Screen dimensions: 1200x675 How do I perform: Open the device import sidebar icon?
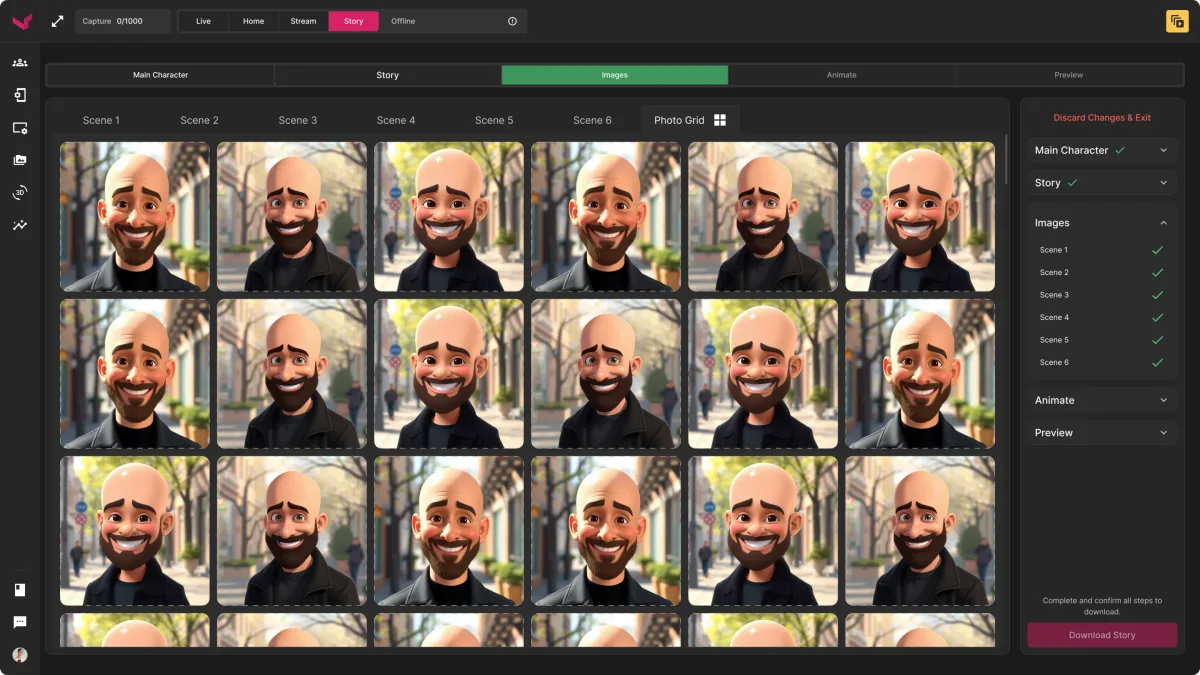pos(20,95)
